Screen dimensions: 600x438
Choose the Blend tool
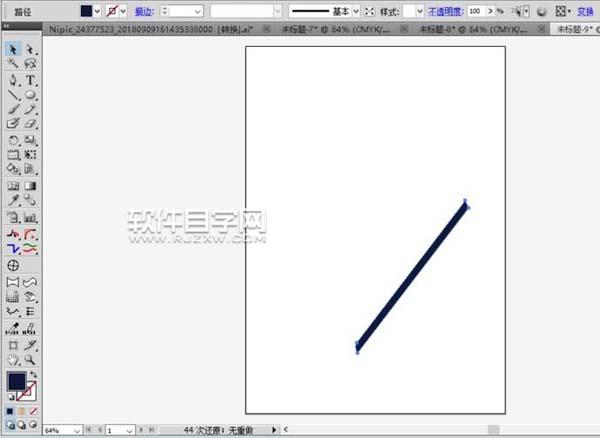tap(30, 200)
